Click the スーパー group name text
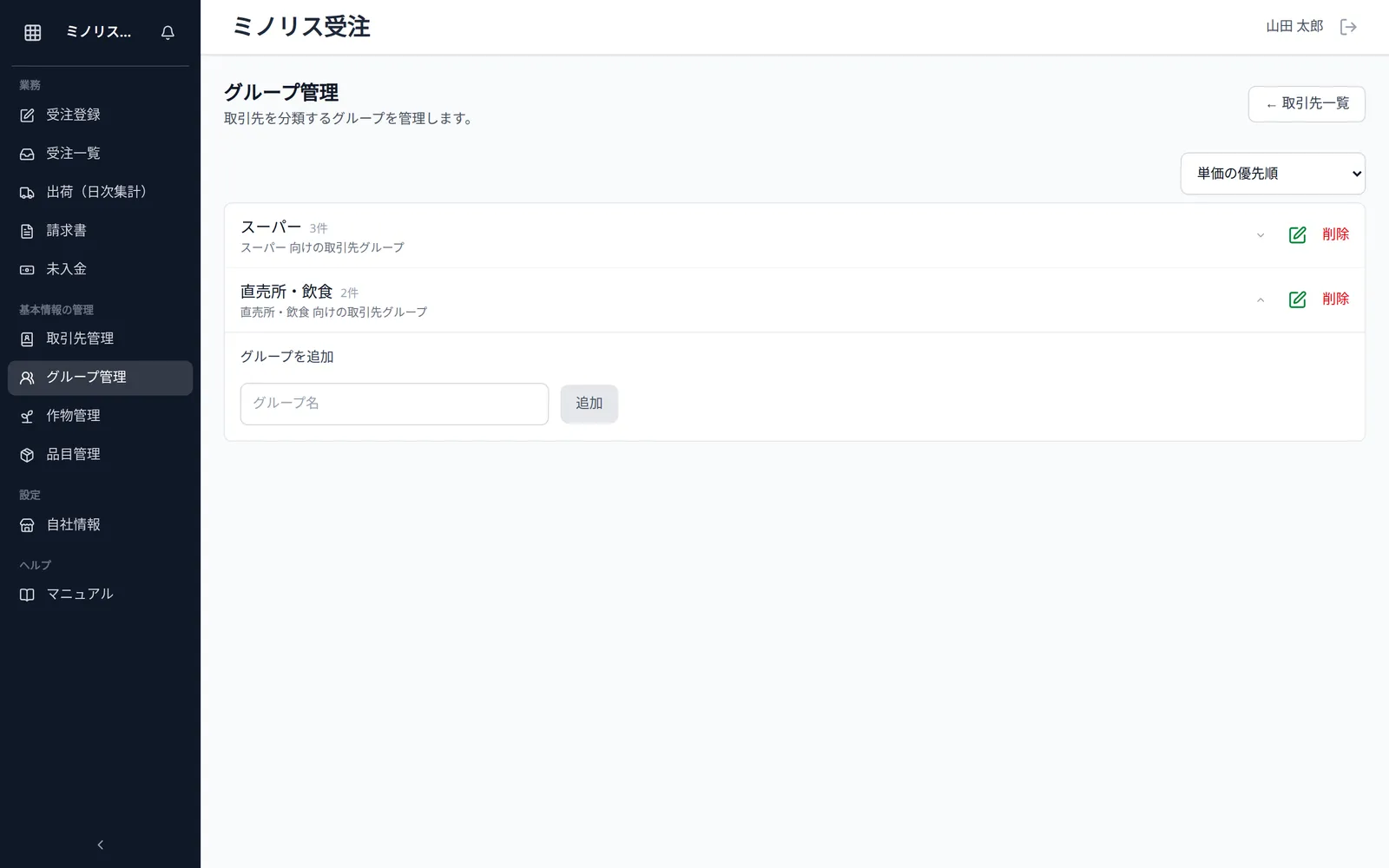 [271, 227]
